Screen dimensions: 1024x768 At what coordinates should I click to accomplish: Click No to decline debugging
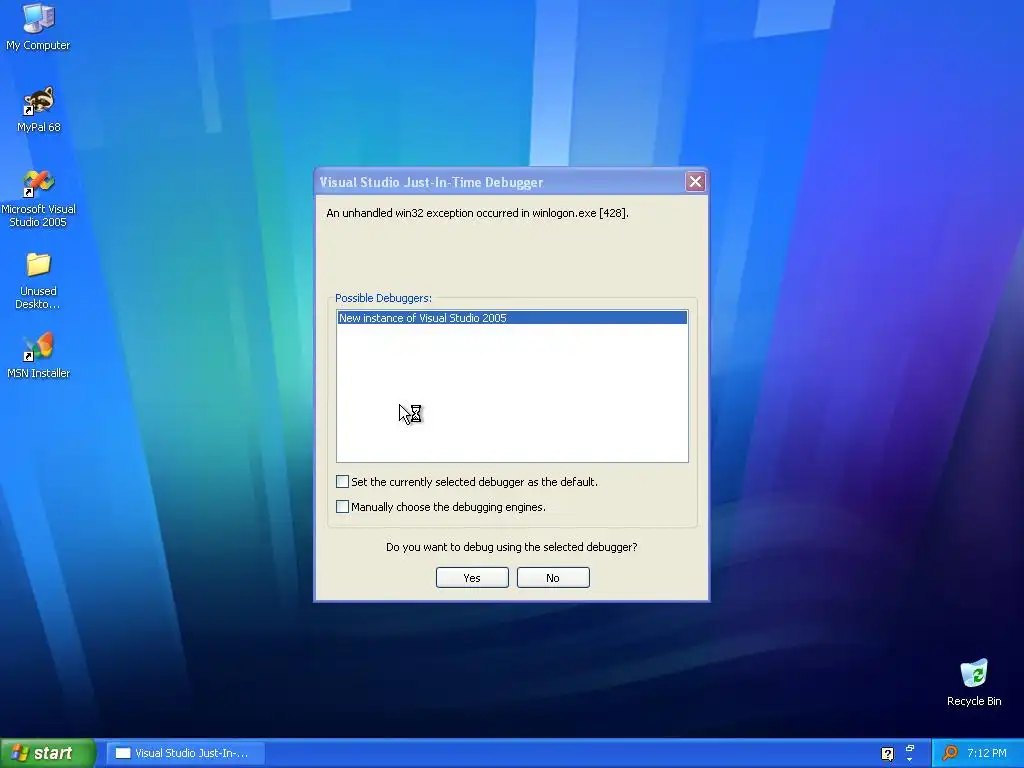[553, 578]
